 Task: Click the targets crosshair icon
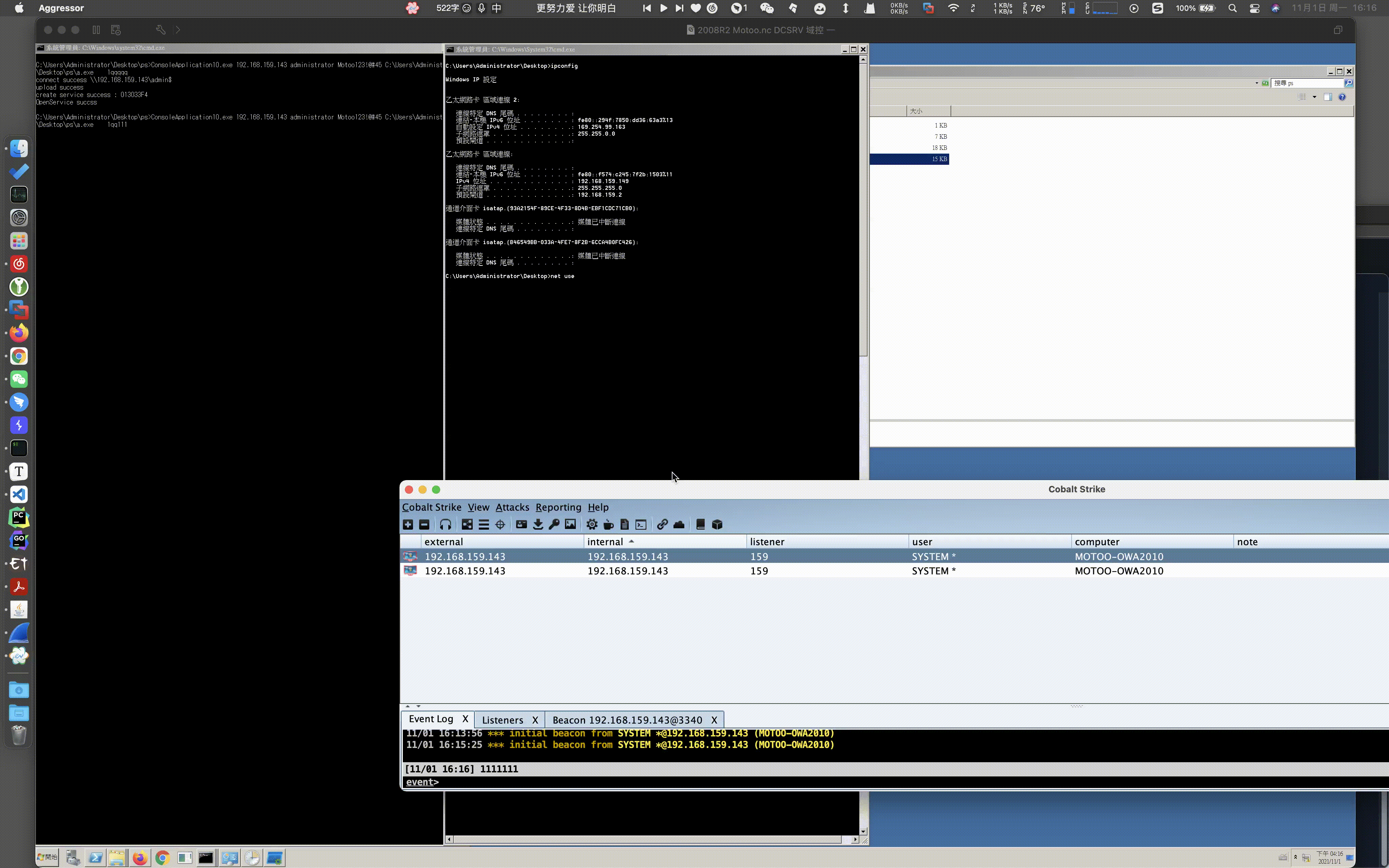tap(500, 524)
